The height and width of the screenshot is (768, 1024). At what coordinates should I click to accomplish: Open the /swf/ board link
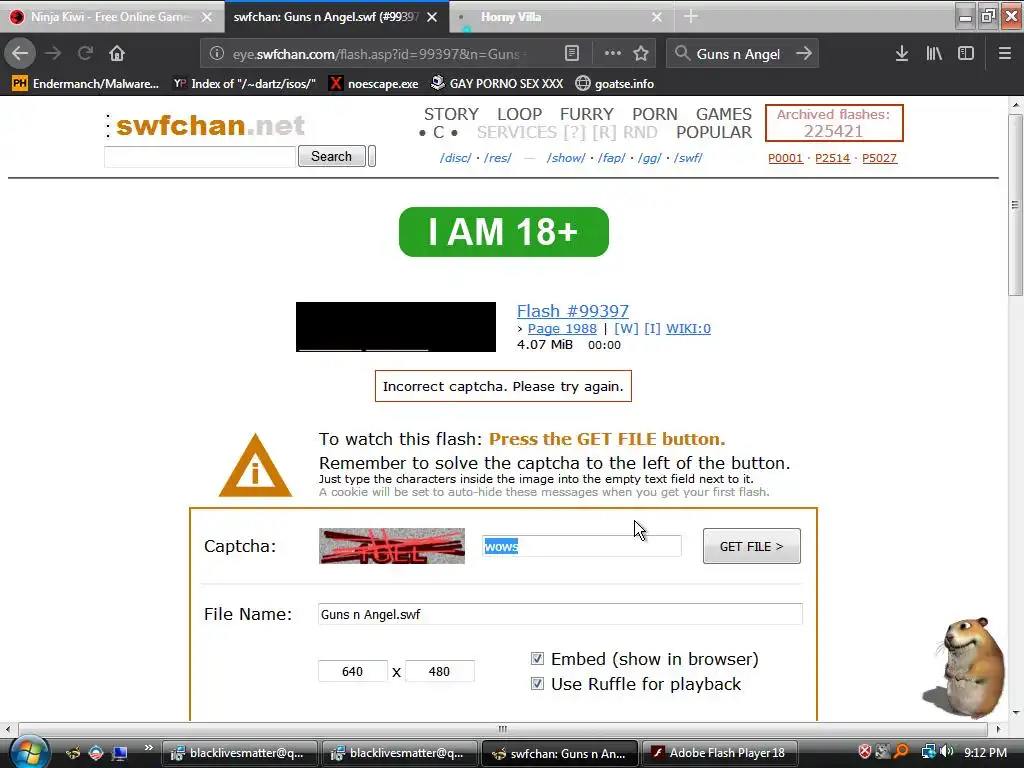click(x=688, y=158)
